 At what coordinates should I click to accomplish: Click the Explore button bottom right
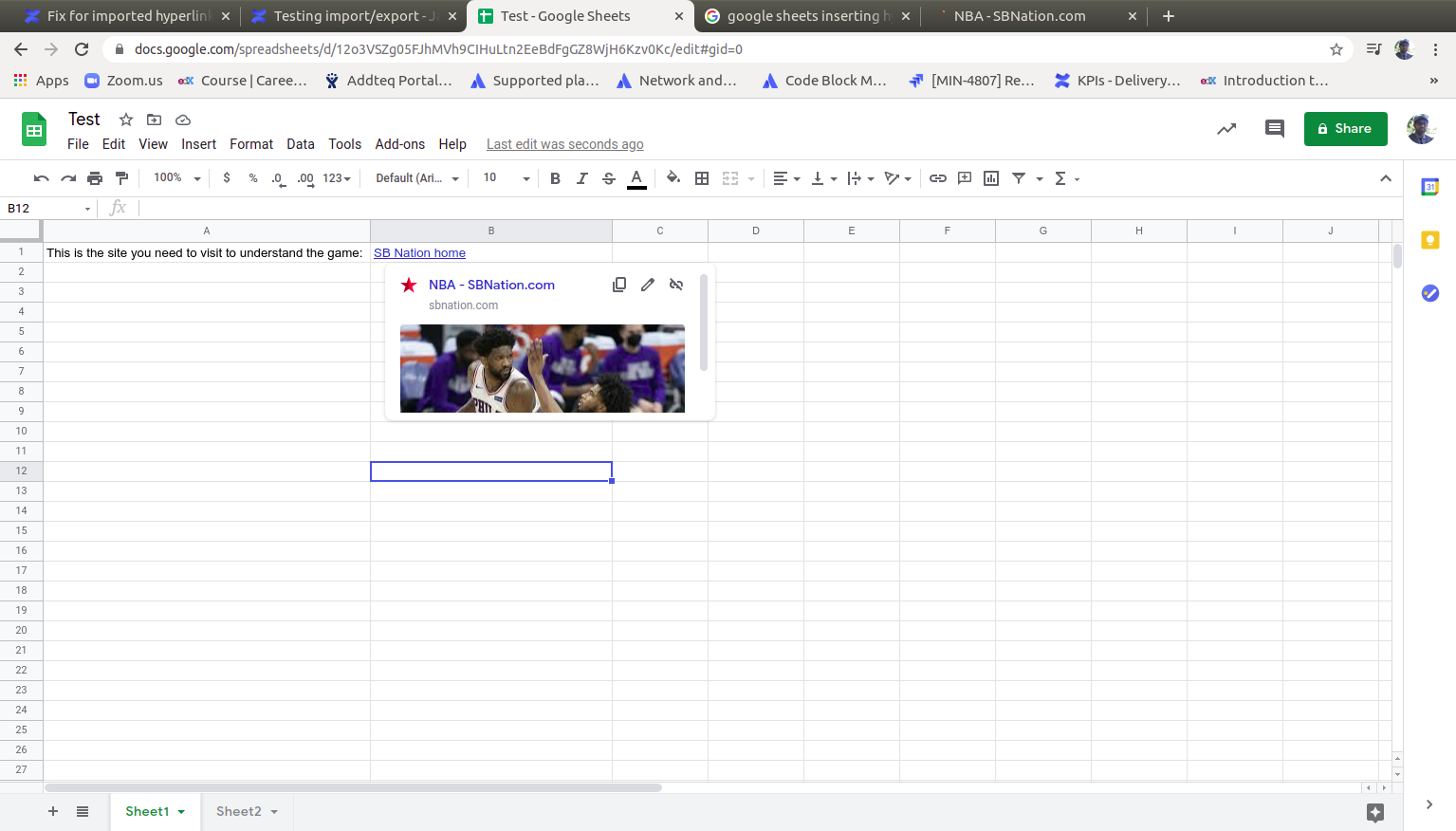click(1375, 812)
